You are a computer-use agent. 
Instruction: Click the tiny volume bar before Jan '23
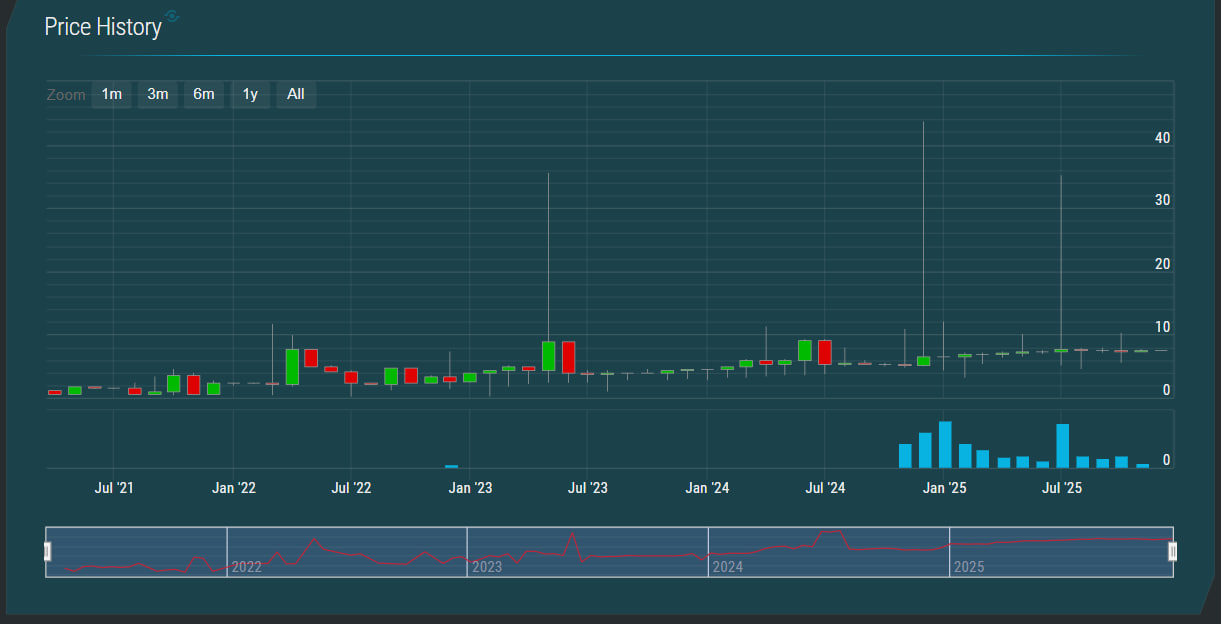pos(451,466)
